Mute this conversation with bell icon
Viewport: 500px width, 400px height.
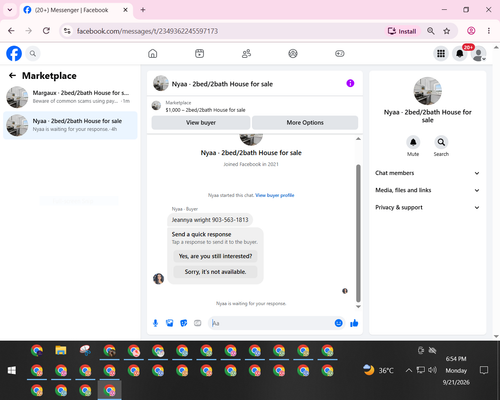413,142
